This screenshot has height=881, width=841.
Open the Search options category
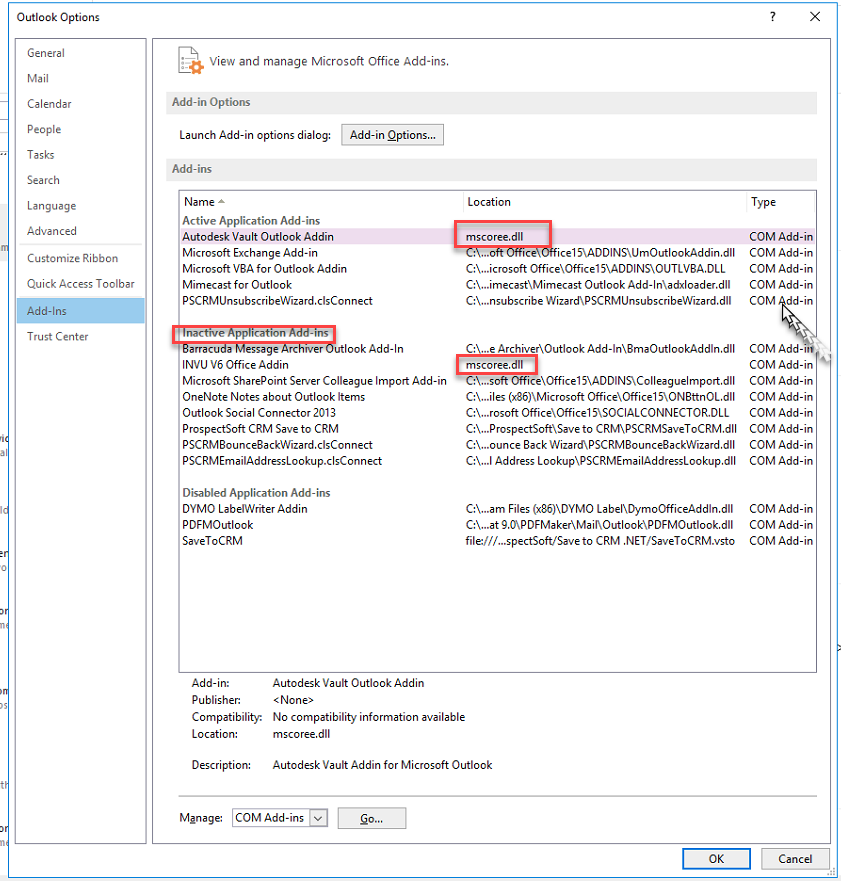(43, 180)
